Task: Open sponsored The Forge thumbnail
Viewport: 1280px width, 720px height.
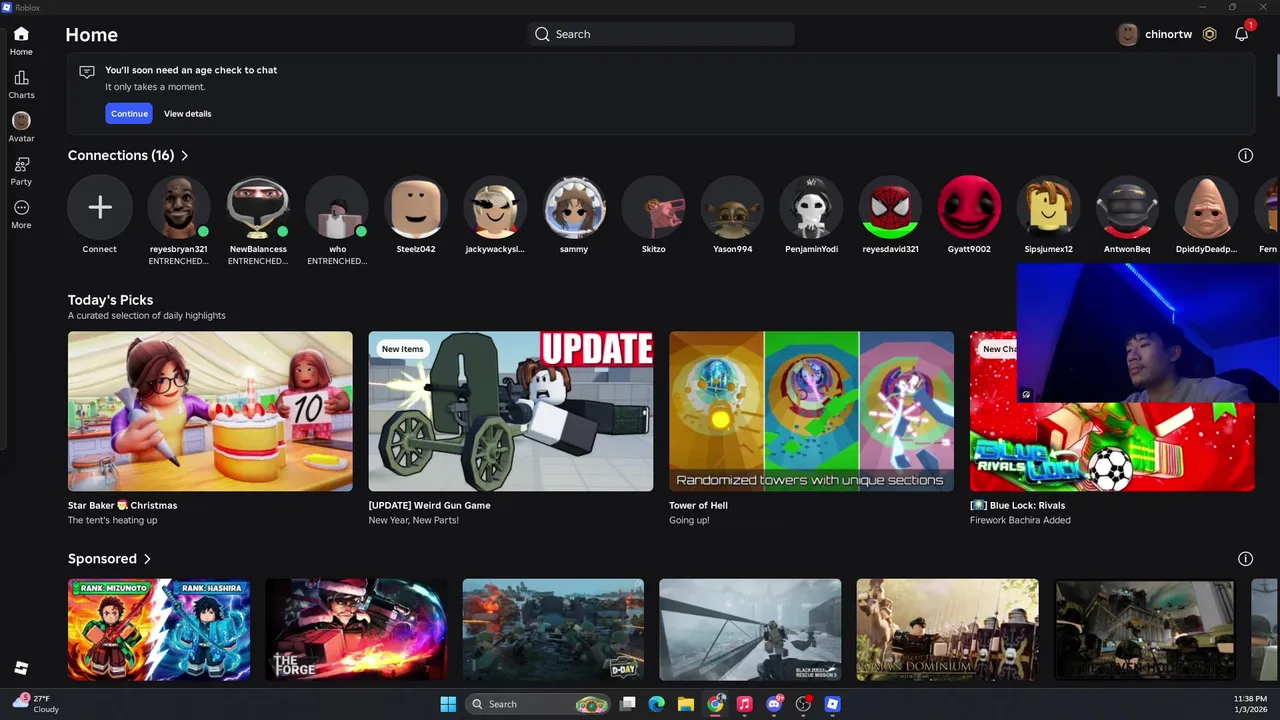Action: click(x=356, y=630)
